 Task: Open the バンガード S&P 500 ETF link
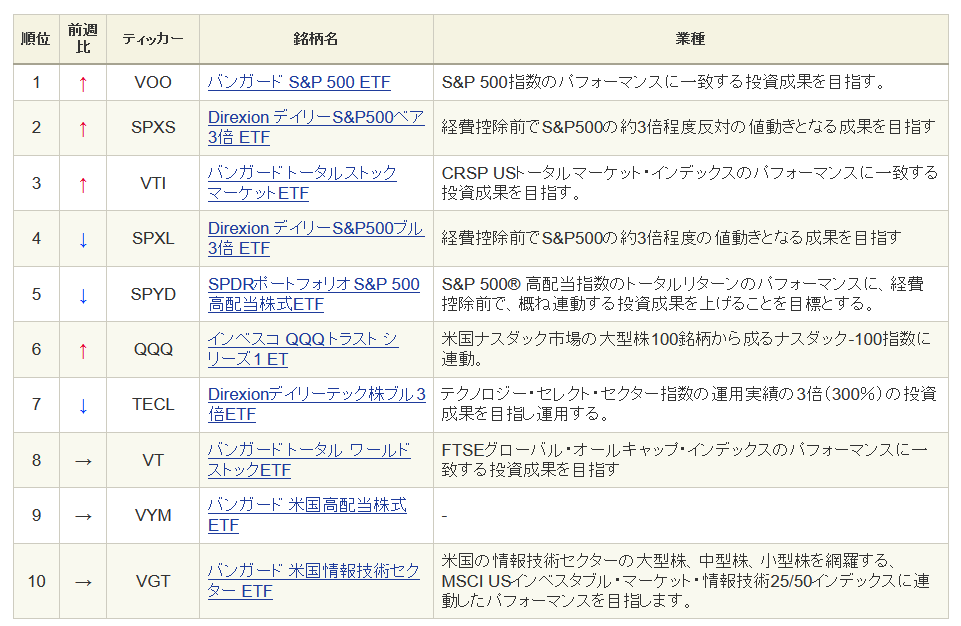click(x=299, y=82)
